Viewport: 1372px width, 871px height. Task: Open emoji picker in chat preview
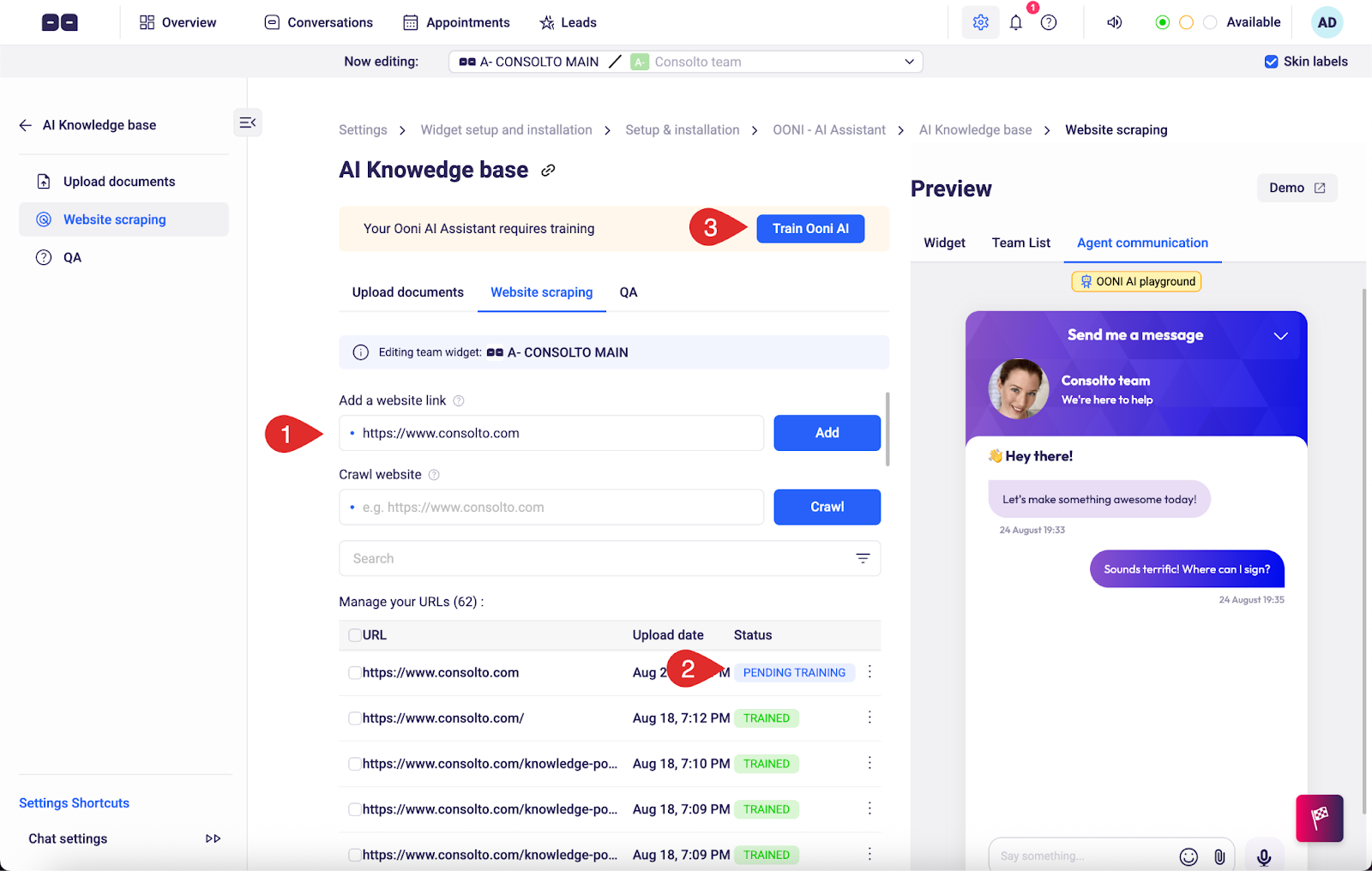pyautogui.click(x=1188, y=856)
